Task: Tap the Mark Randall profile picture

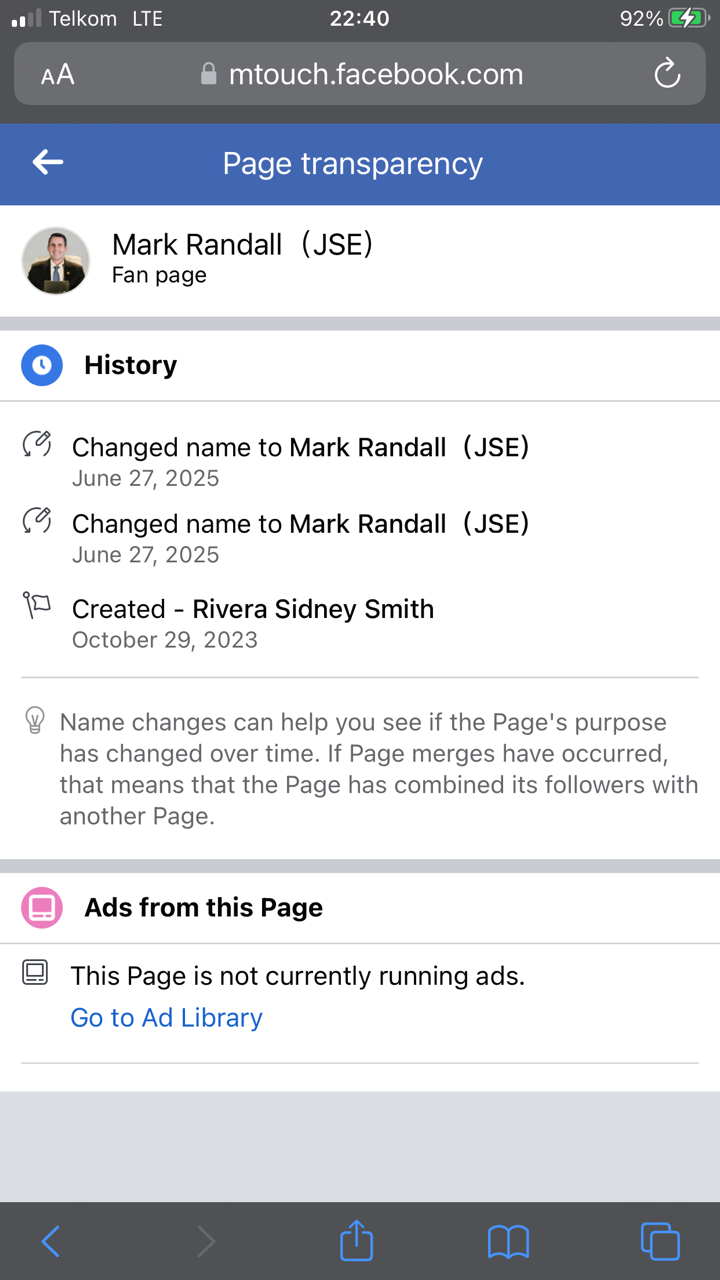Action: click(x=56, y=260)
